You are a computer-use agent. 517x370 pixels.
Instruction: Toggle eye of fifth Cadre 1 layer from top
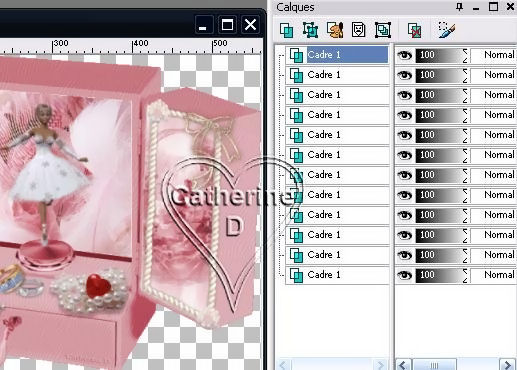pos(405,135)
